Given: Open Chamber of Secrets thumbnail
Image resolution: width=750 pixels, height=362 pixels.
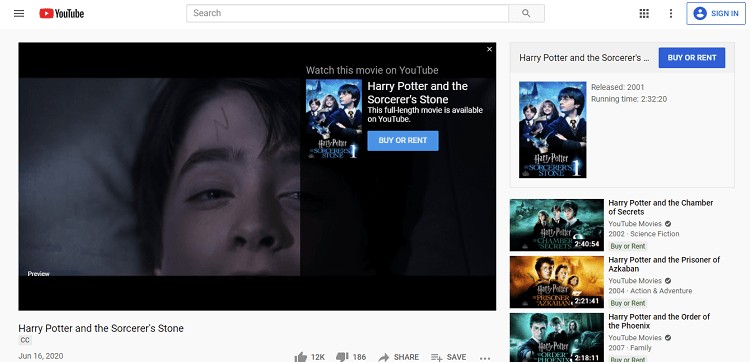Looking at the screenshot, I should click(557, 225).
